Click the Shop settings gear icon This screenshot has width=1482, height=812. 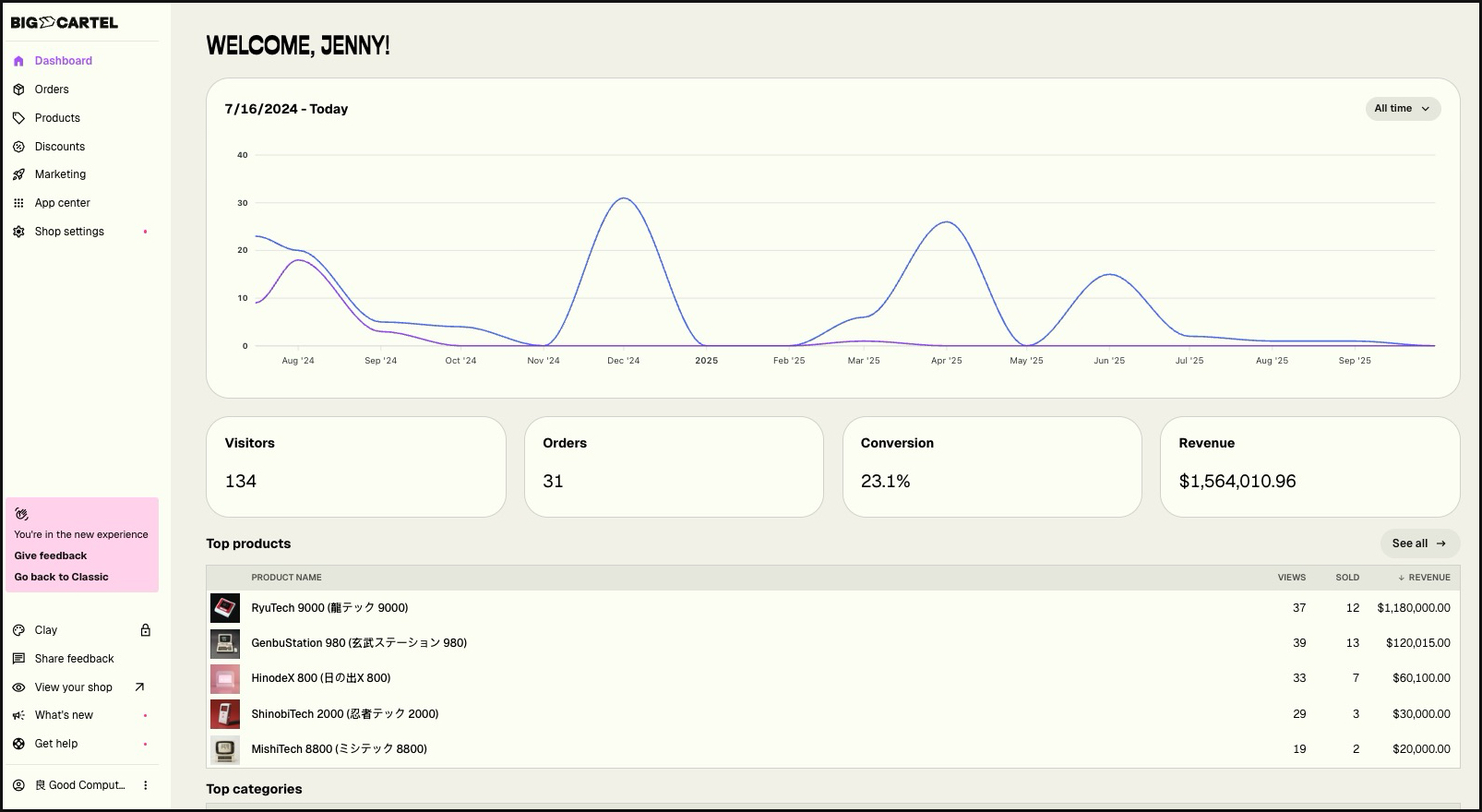tap(18, 232)
